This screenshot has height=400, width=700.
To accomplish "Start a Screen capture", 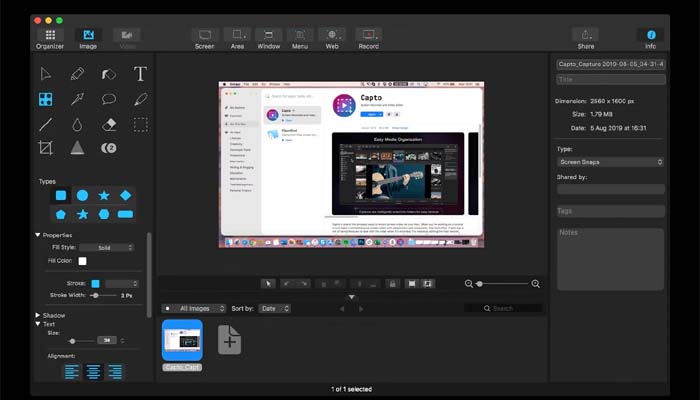I will click(x=205, y=39).
